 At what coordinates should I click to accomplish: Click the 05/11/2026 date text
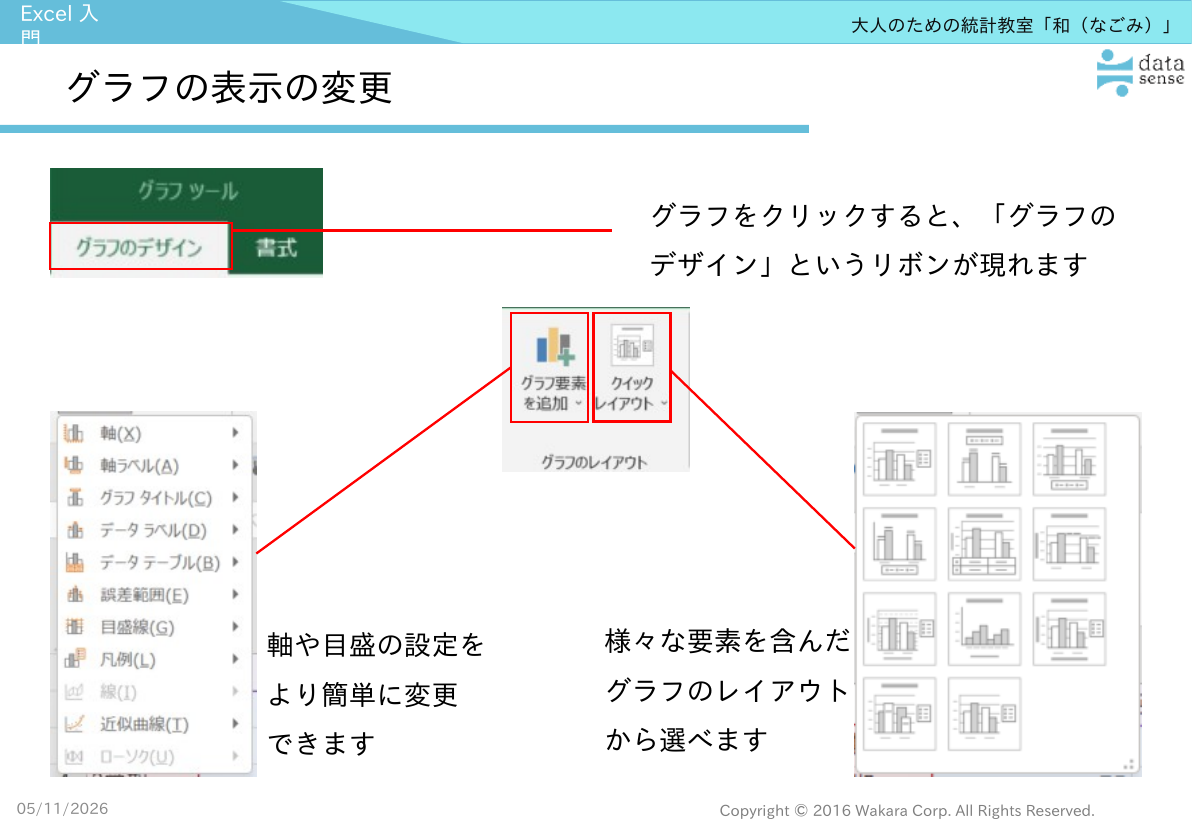coord(62,808)
